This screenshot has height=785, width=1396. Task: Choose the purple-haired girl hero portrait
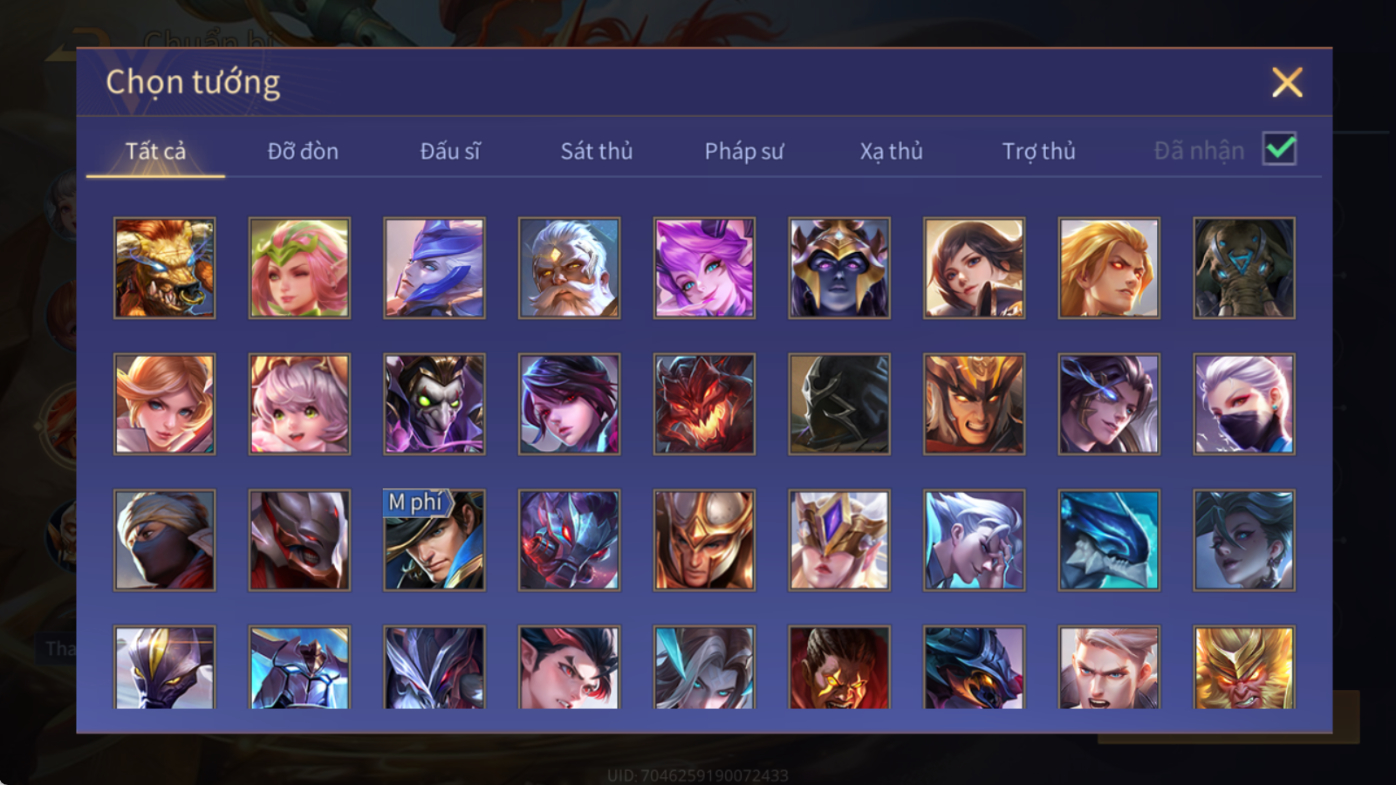click(x=704, y=268)
